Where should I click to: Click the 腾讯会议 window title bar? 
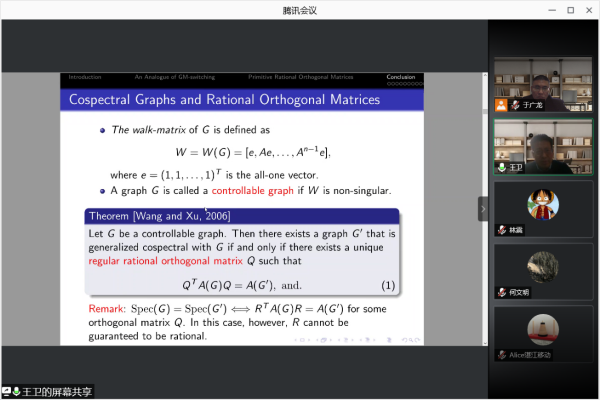(x=300, y=8)
